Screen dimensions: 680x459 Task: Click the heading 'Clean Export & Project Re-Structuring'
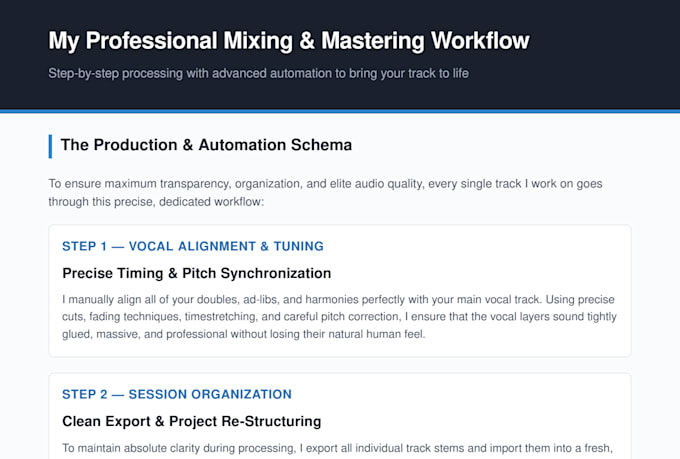coord(192,421)
